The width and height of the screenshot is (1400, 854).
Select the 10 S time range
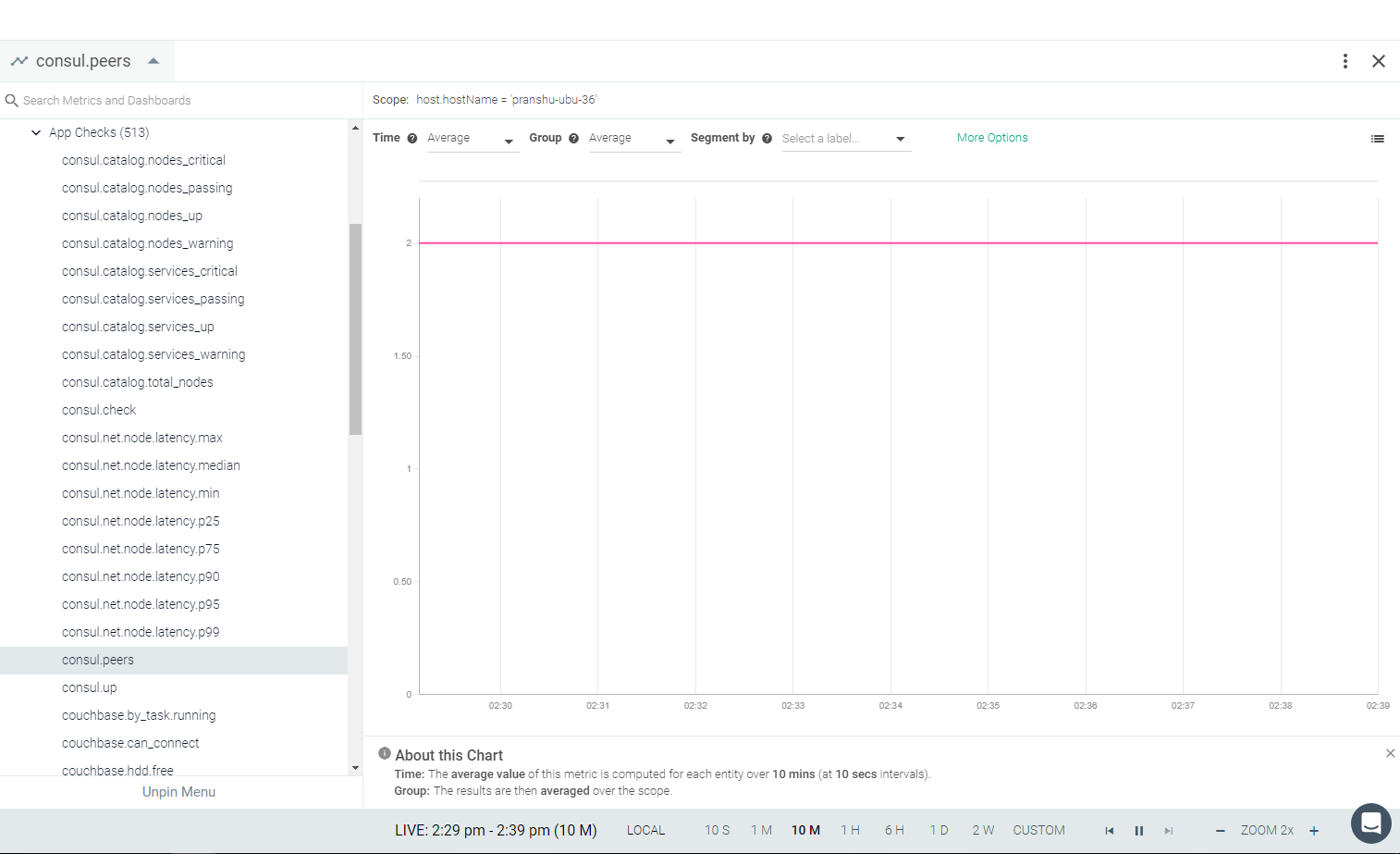click(x=718, y=830)
